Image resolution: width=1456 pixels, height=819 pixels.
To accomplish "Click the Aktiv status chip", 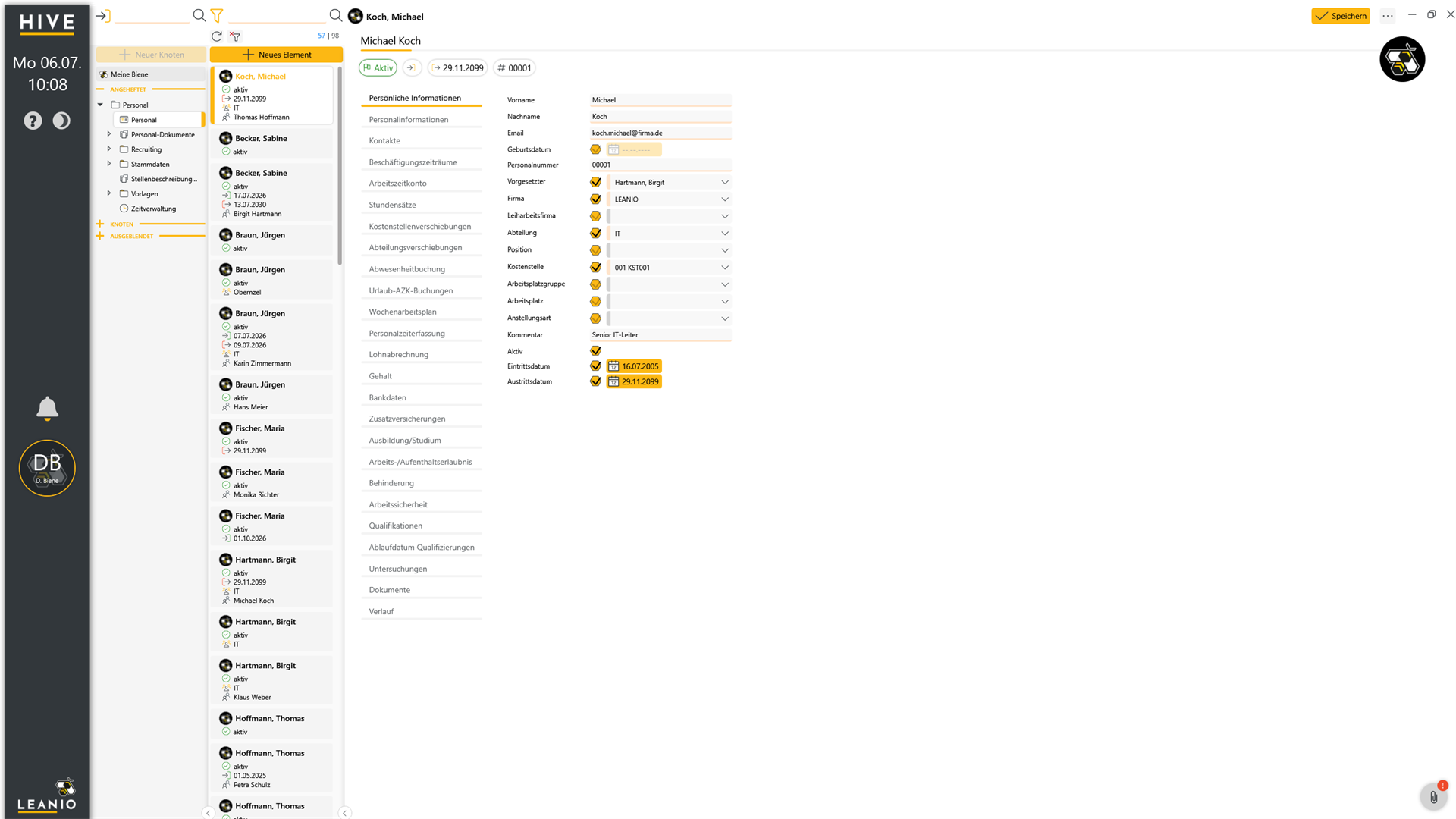I will click(378, 68).
